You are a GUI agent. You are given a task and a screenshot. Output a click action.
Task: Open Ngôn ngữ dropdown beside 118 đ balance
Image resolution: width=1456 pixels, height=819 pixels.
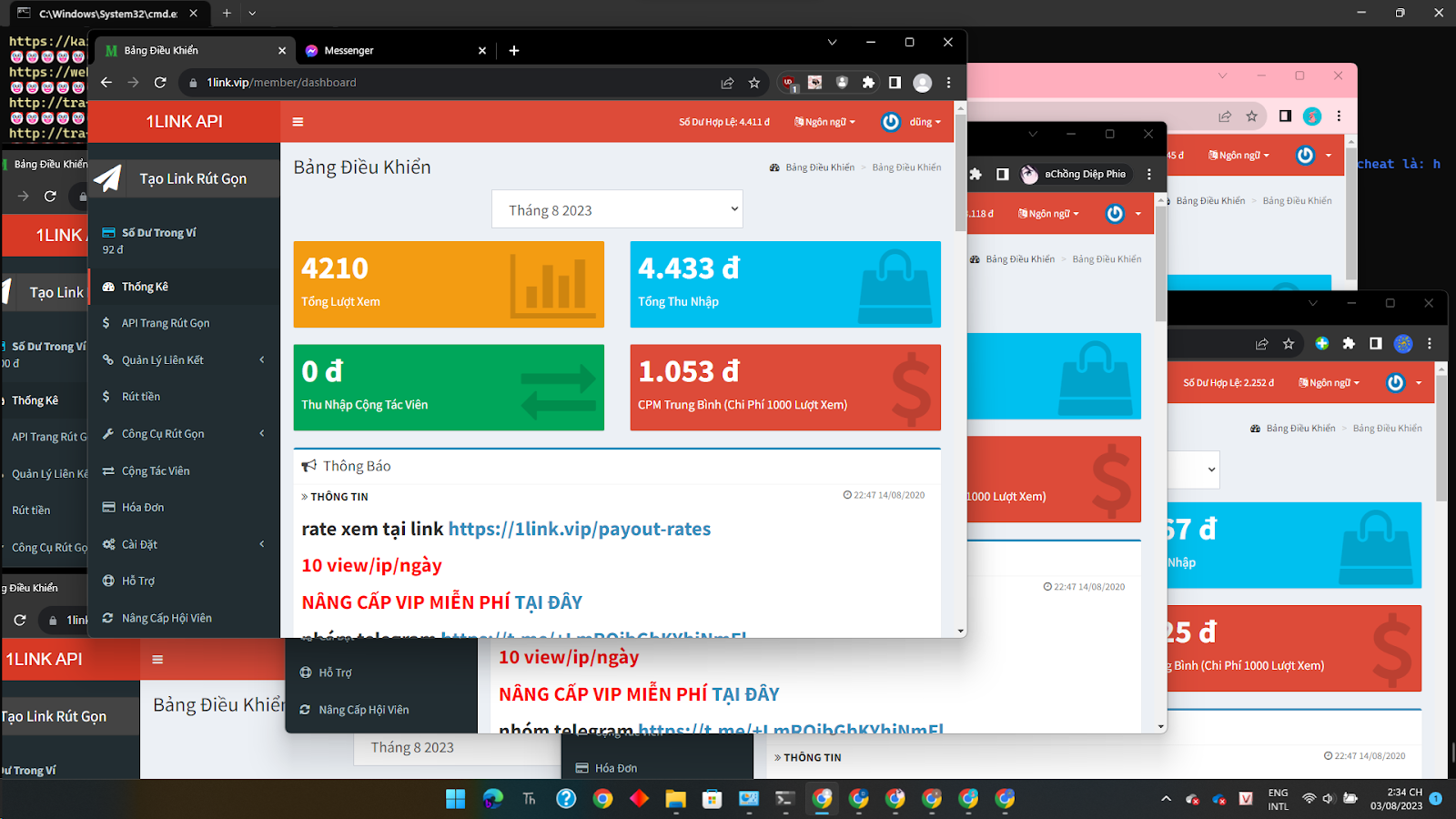tap(1048, 214)
